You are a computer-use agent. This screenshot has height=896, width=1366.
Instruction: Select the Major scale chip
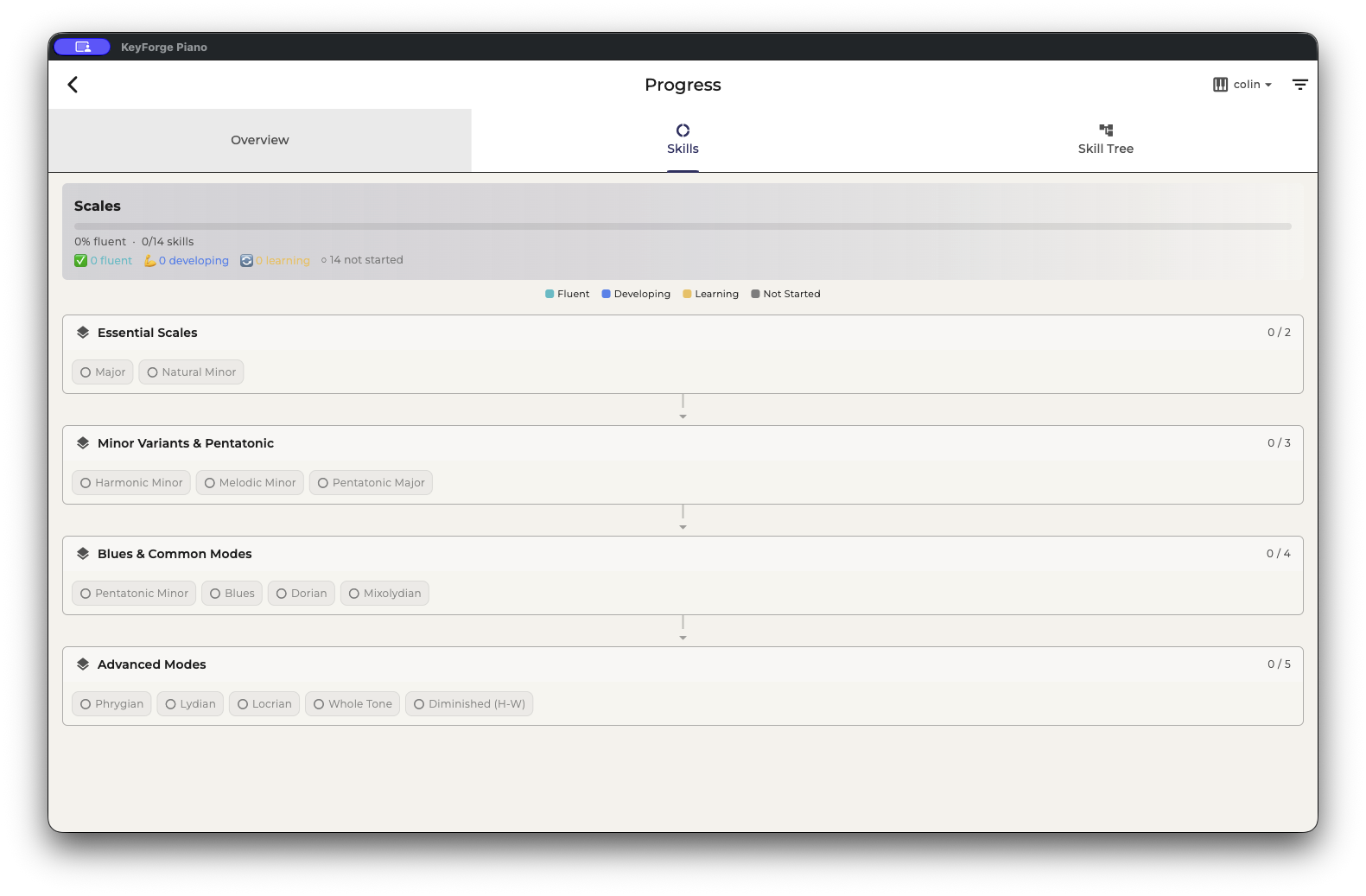coord(103,372)
